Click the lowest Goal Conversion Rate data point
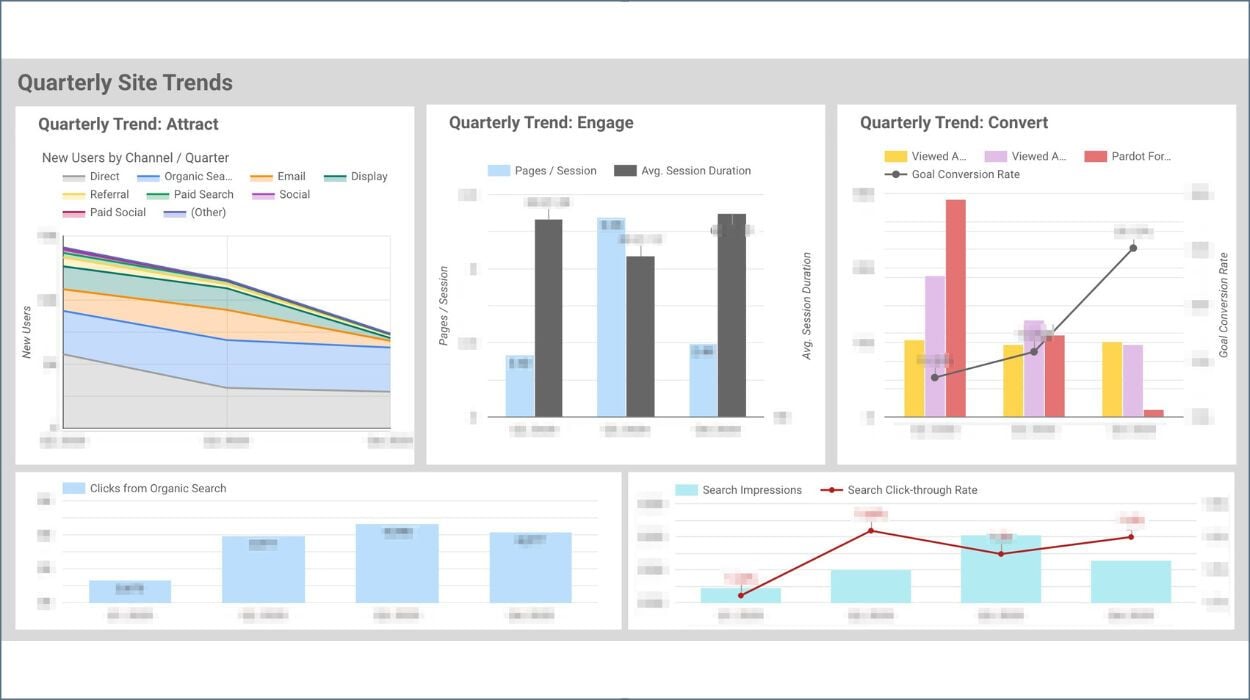 (935, 377)
